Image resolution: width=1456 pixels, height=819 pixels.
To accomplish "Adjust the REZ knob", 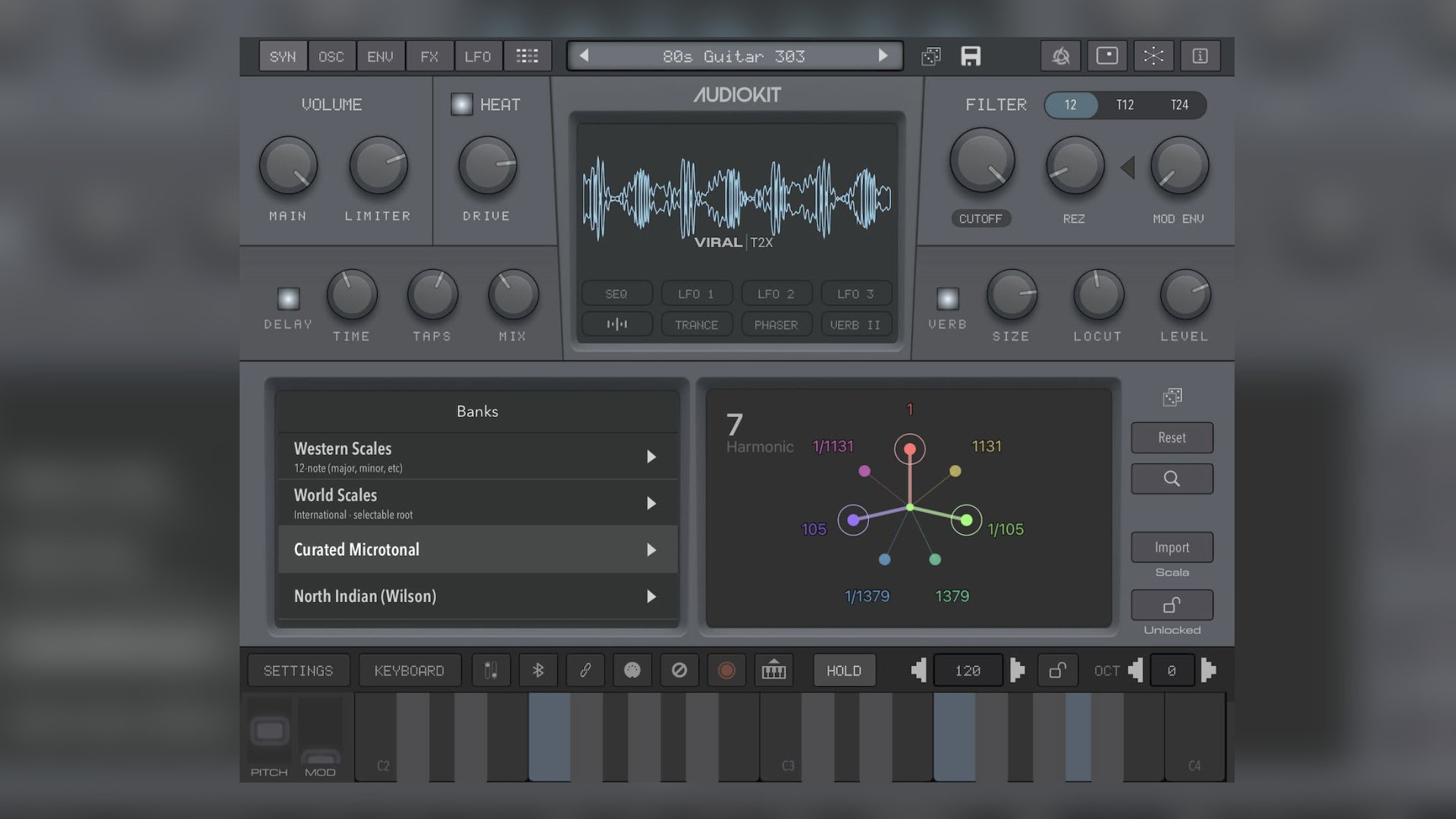I will pos(1075,165).
